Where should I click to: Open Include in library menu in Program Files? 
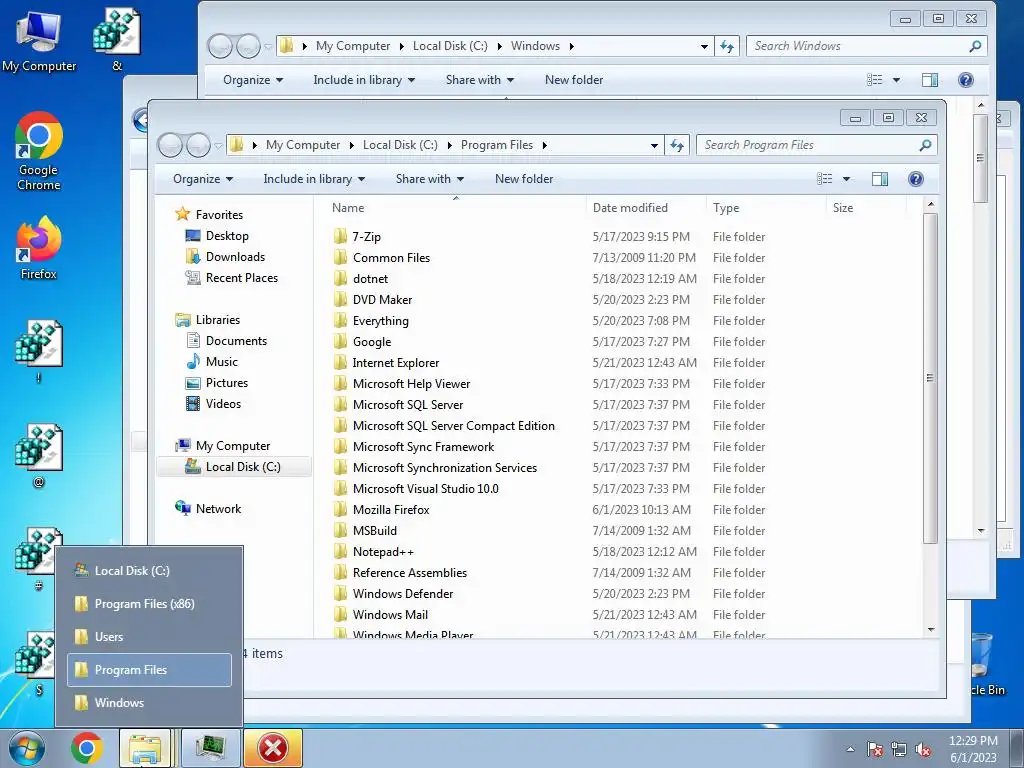click(x=314, y=179)
